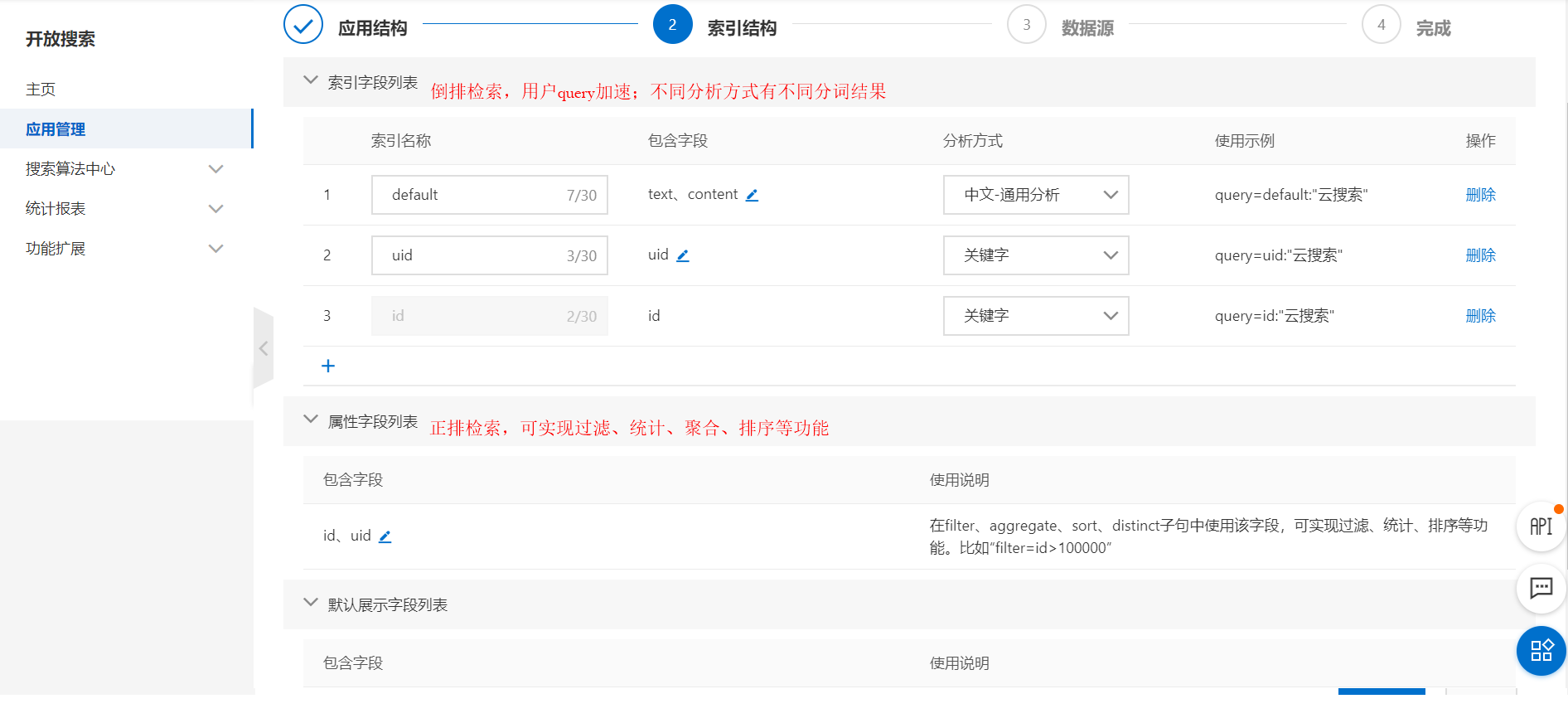Click the disabled id index name field
The image size is (1568, 723).
pyautogui.click(x=490, y=316)
